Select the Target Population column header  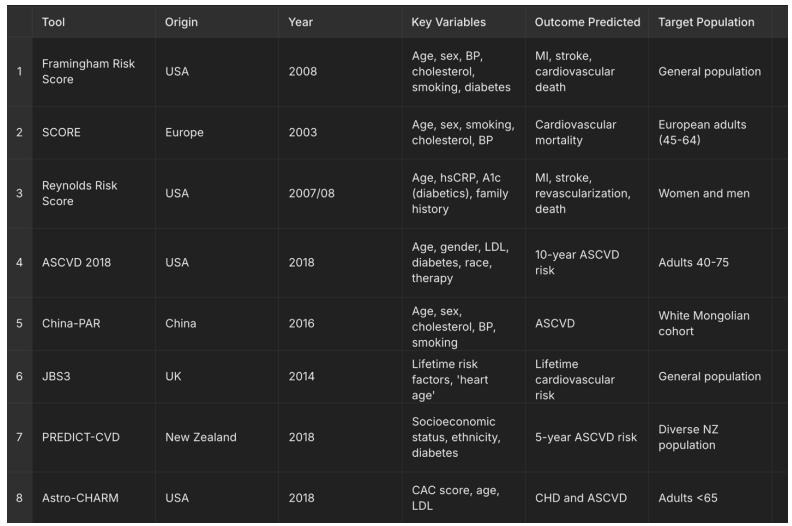[x=706, y=22]
